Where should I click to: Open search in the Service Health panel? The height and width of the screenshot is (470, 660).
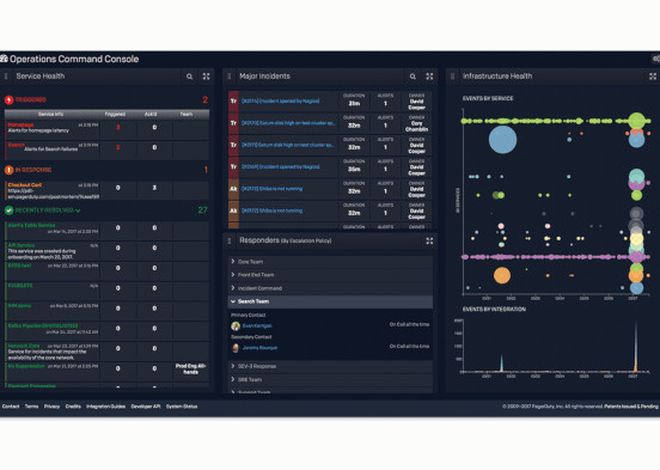point(189,77)
